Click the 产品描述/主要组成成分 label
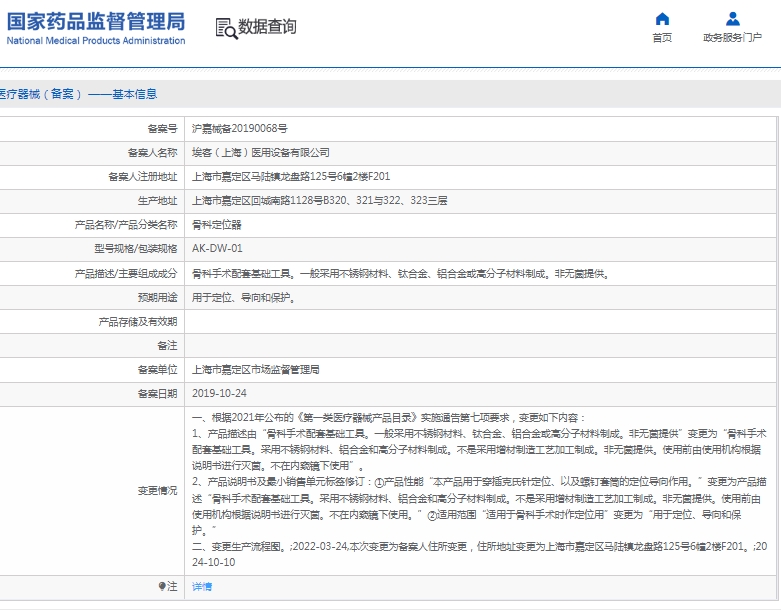This screenshot has width=781, height=610. click(126, 273)
